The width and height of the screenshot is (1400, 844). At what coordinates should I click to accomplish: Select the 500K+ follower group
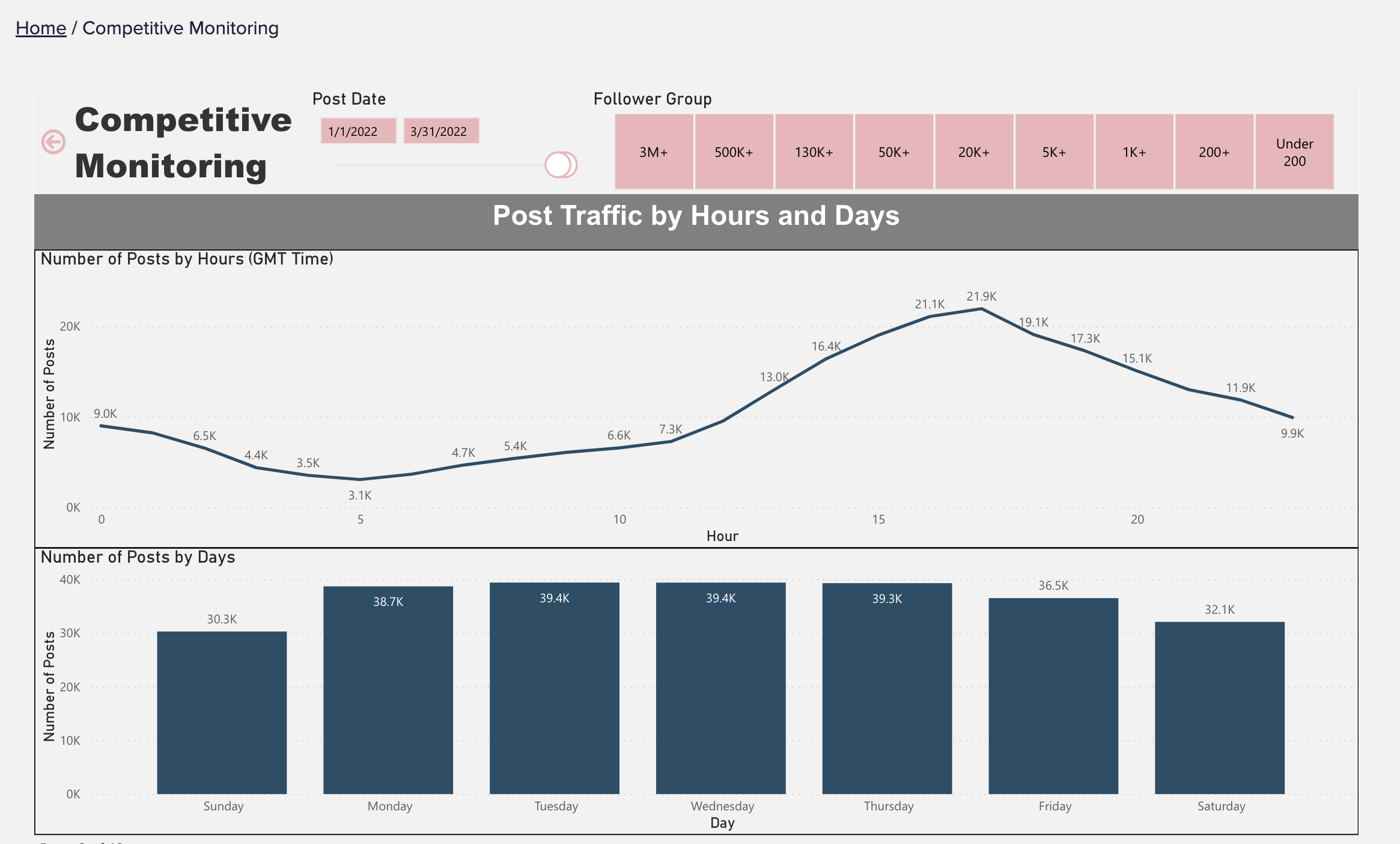click(734, 152)
